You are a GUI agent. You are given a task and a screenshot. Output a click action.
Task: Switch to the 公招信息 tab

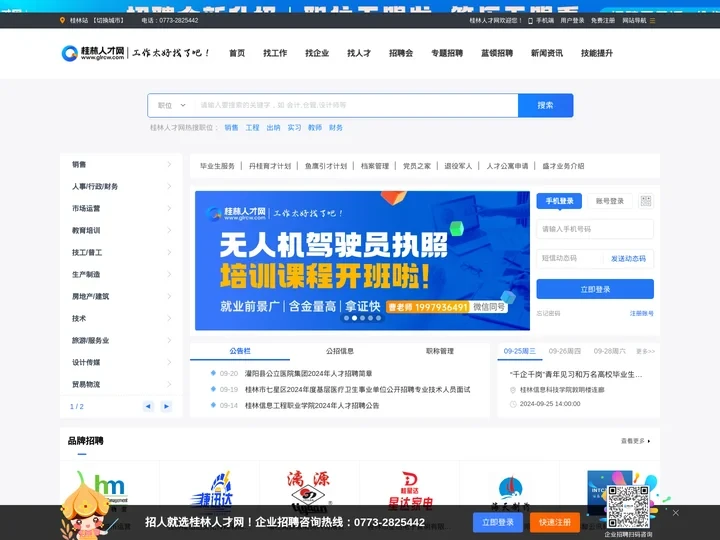click(340, 351)
